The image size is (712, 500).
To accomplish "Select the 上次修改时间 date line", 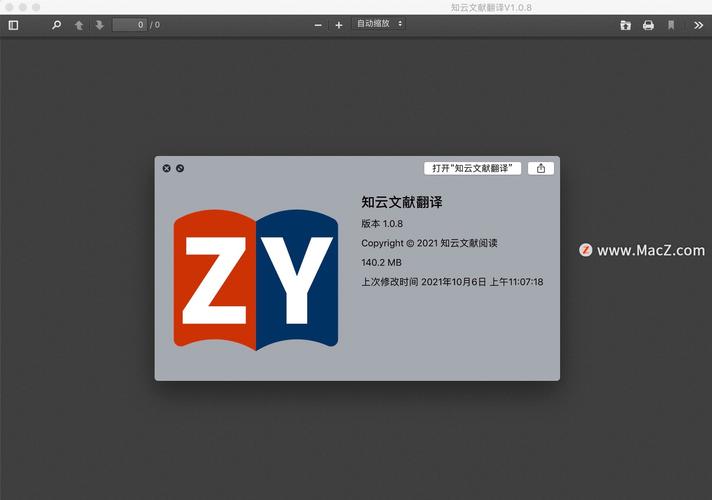I will click(452, 282).
